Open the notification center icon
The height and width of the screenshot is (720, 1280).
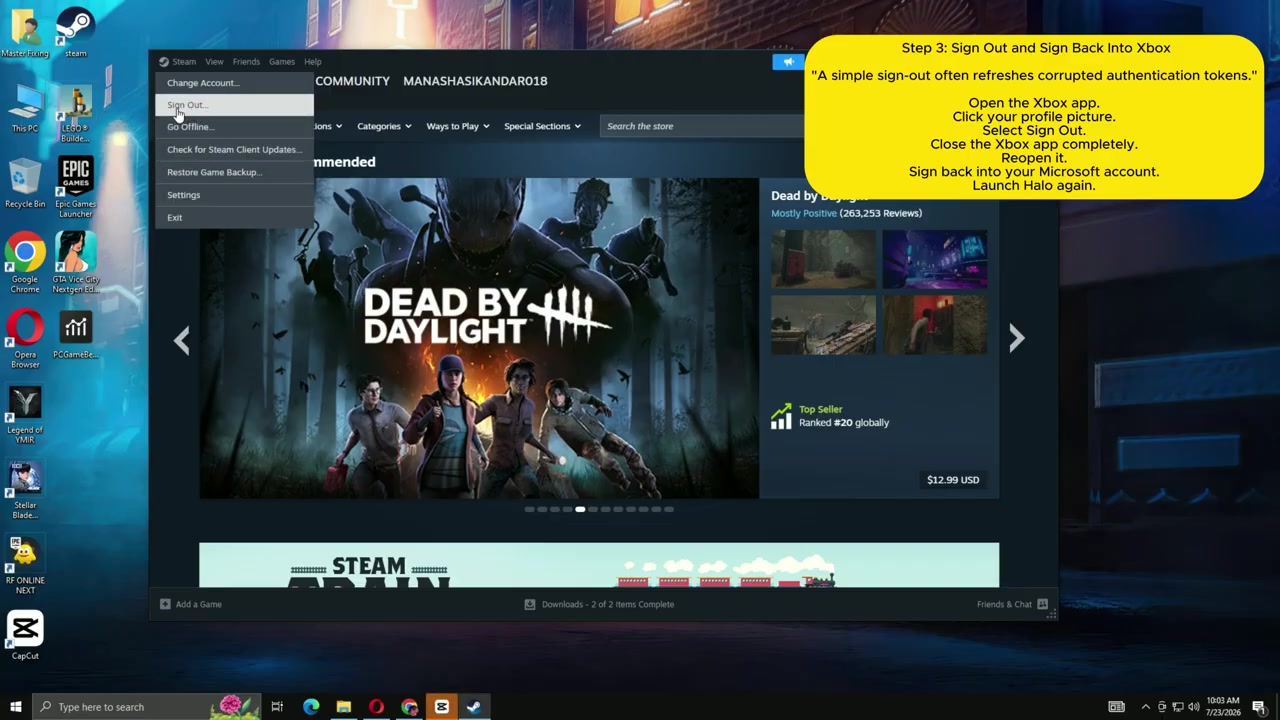point(1259,707)
